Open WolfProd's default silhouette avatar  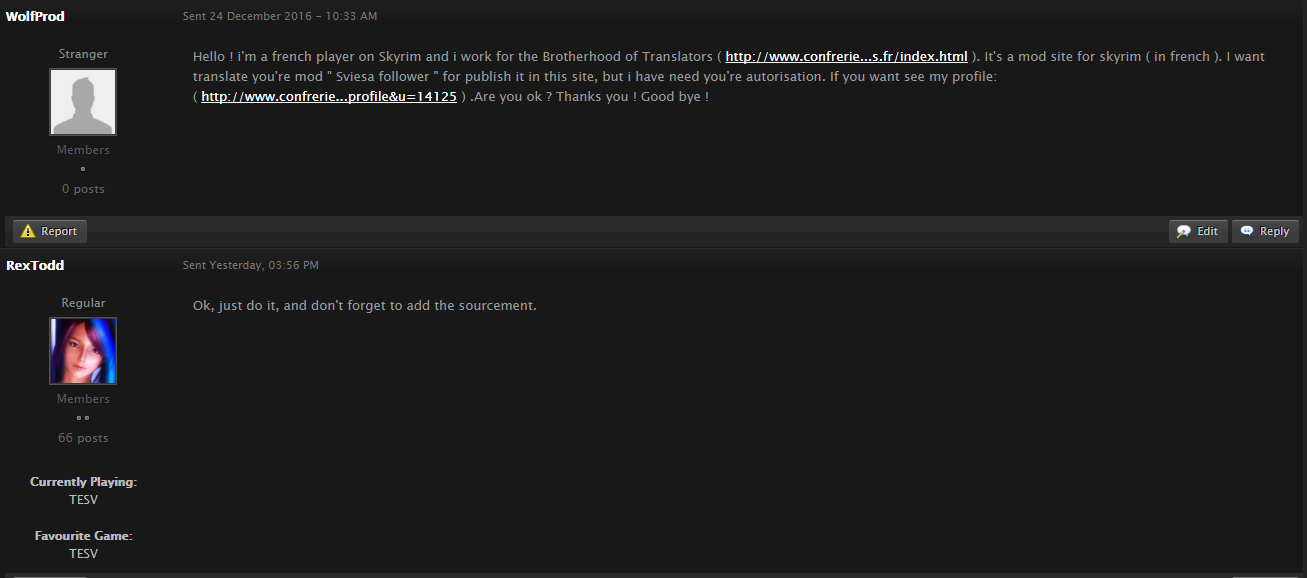tap(83, 102)
